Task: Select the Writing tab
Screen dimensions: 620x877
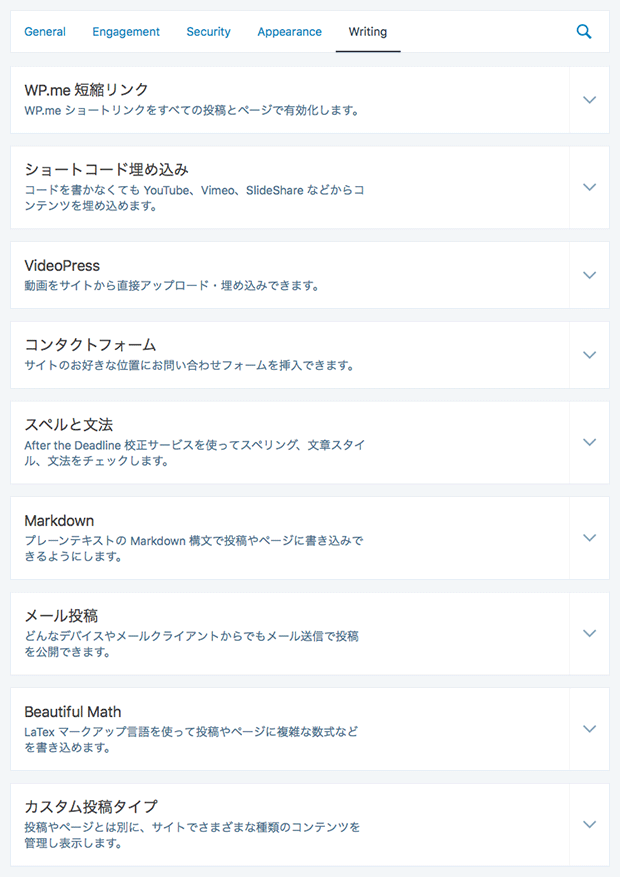Action: click(367, 32)
